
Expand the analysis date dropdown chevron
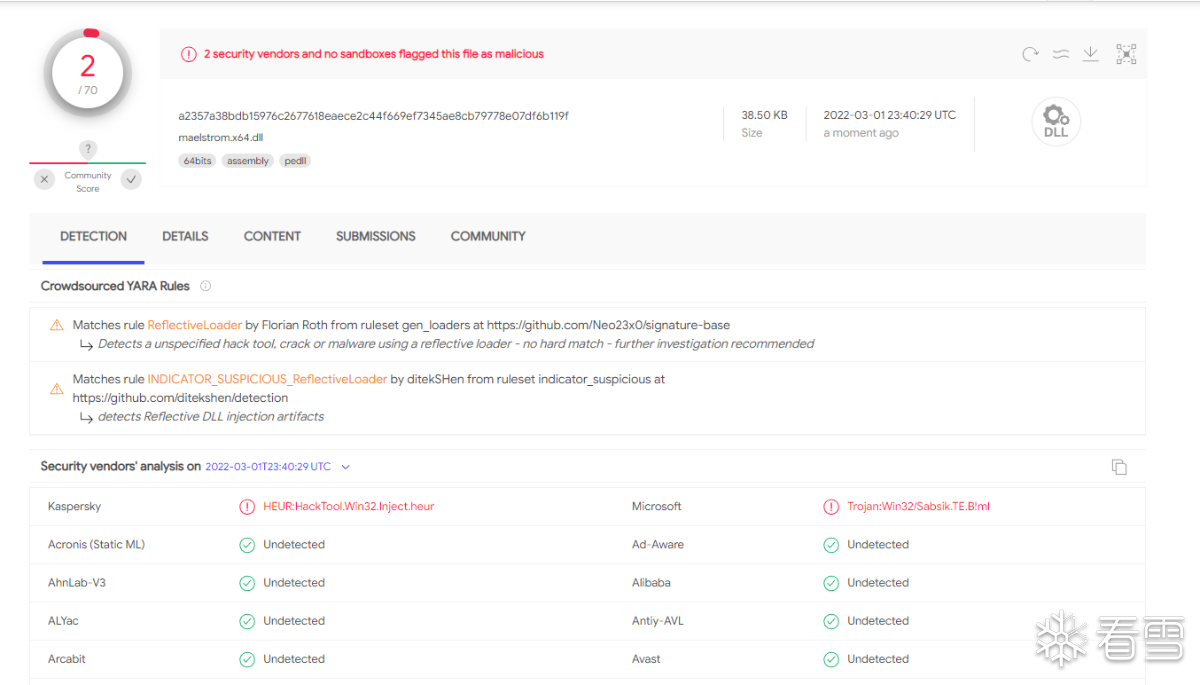(346, 467)
